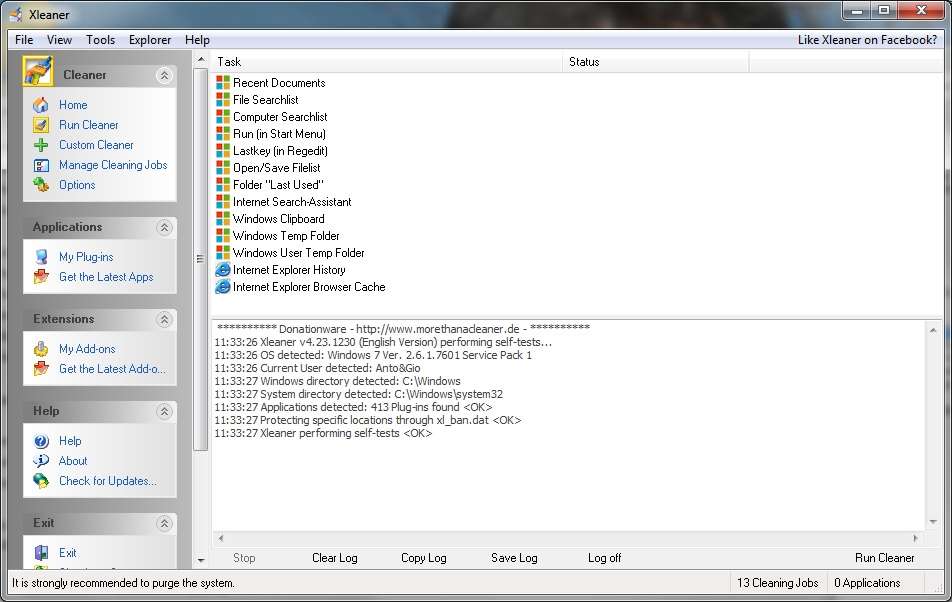Click the Status column header
Viewport: 952px width, 602px height.
(x=656, y=62)
